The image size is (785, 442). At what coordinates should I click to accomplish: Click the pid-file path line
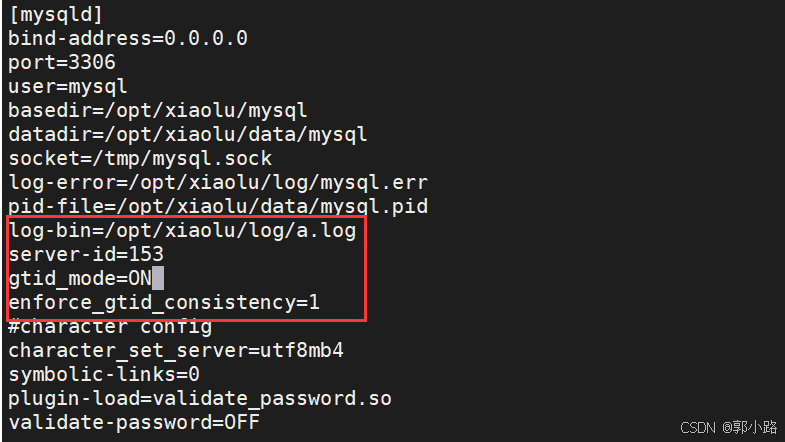click(x=218, y=207)
